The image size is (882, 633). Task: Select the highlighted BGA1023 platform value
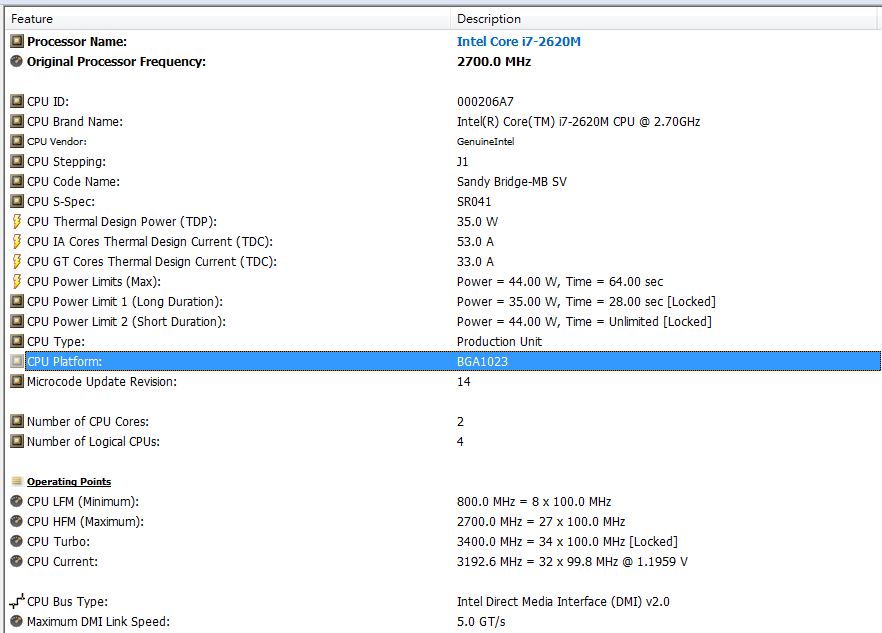point(482,361)
